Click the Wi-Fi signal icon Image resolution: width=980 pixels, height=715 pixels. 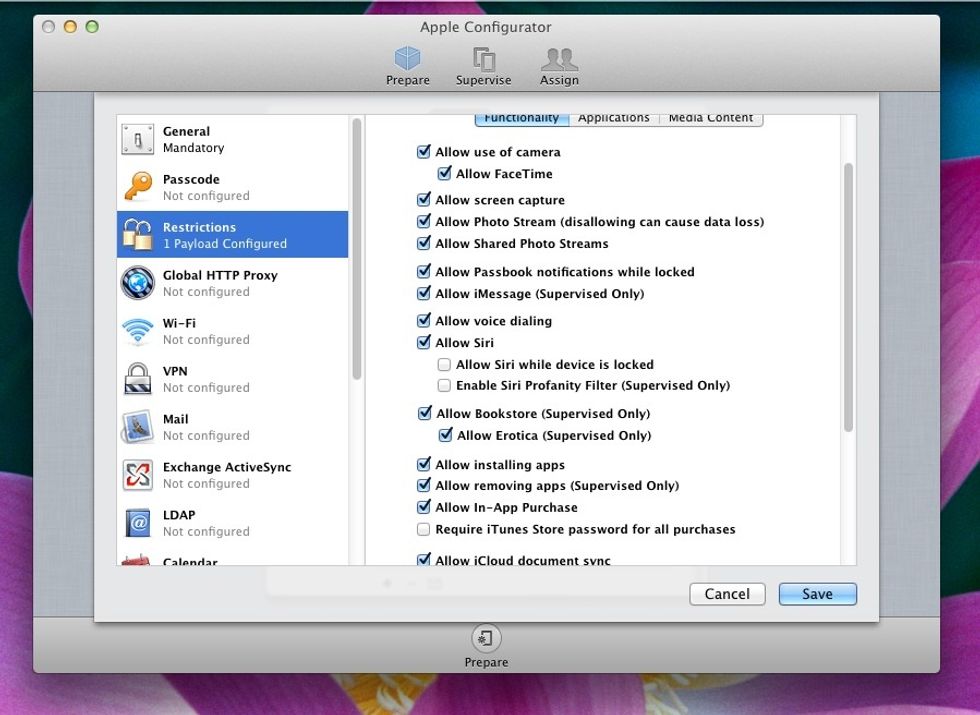[x=138, y=331]
